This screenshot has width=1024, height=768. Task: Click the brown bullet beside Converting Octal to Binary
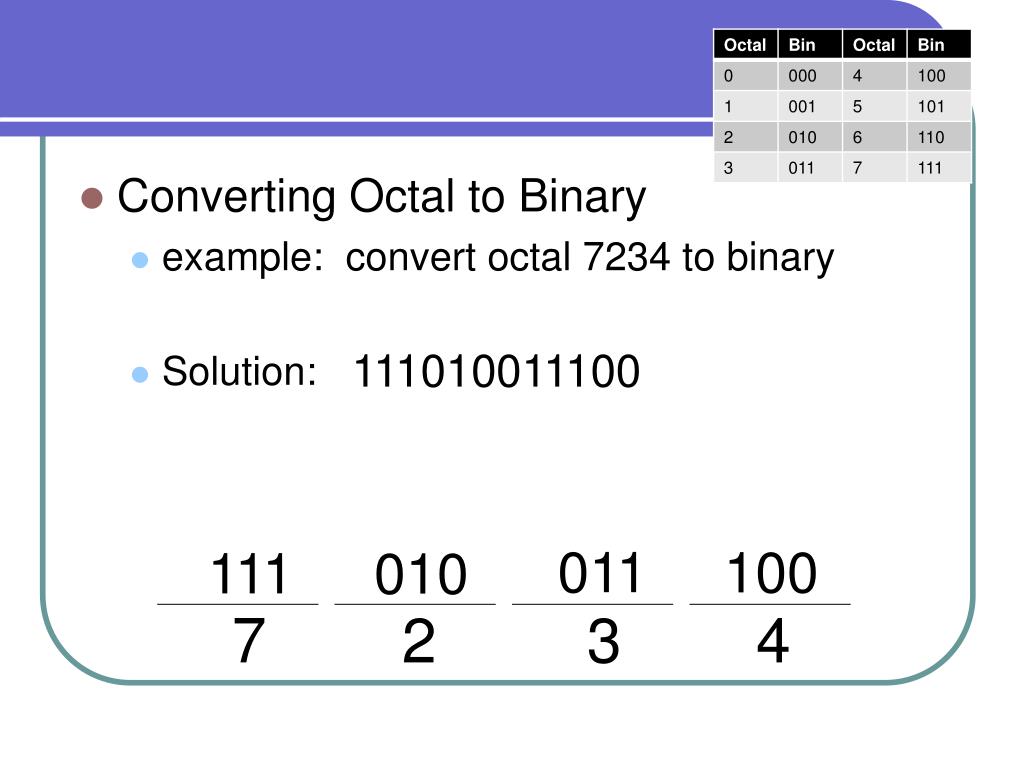pos(92,199)
